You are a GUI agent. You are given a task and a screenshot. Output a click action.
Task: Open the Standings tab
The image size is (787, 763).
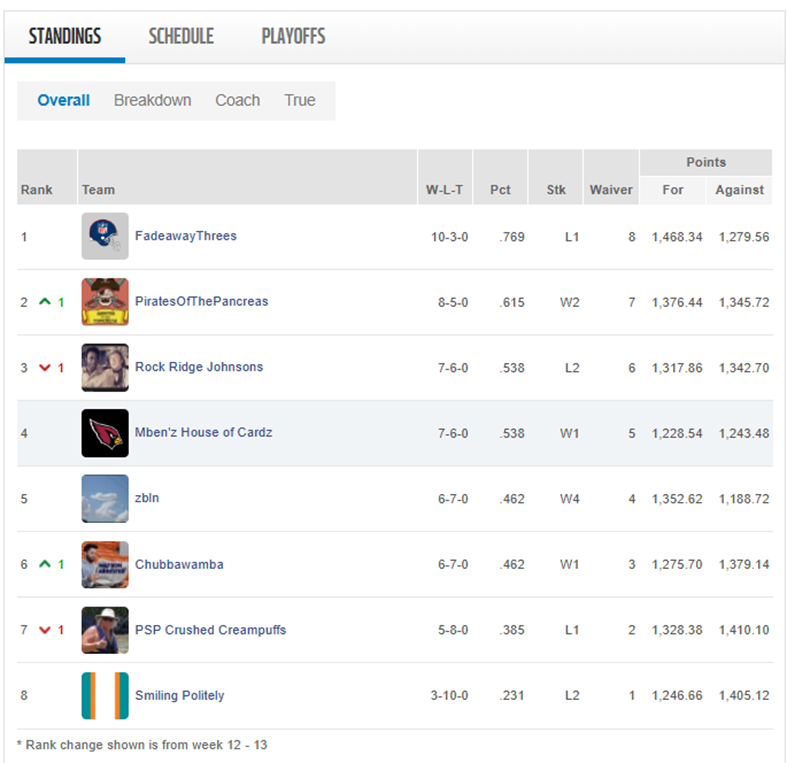pos(65,36)
